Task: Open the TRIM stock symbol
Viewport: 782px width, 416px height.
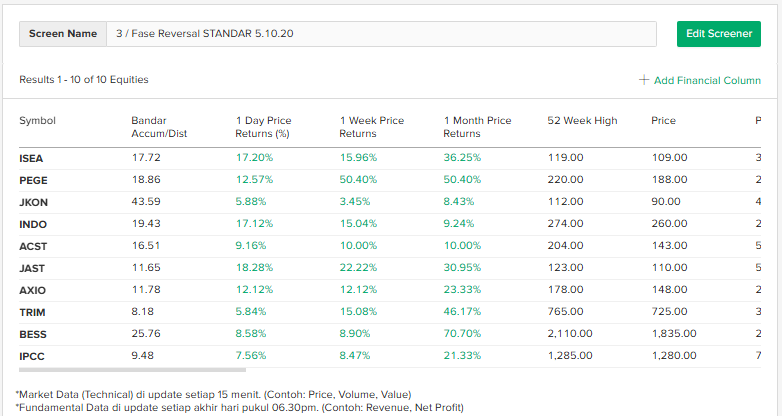Action: (32, 312)
